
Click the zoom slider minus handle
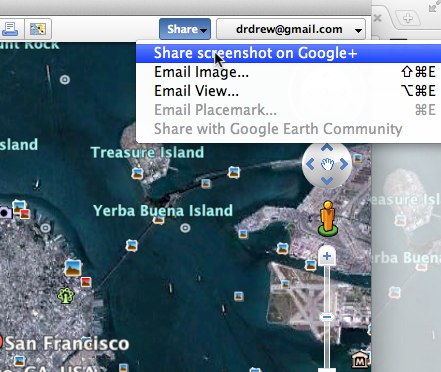point(327,317)
